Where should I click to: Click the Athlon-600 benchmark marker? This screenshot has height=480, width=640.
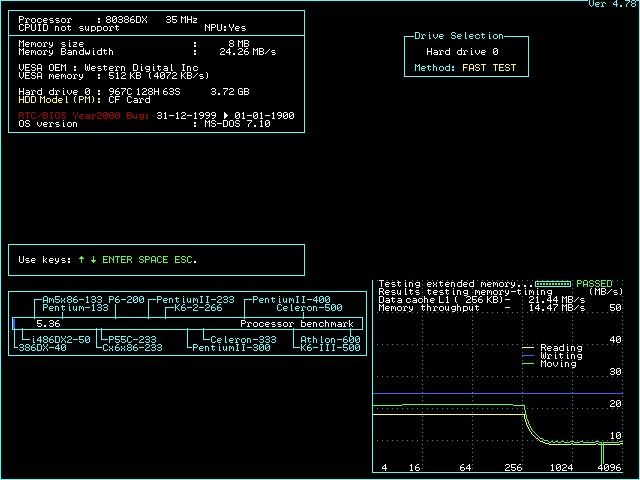click(331, 340)
